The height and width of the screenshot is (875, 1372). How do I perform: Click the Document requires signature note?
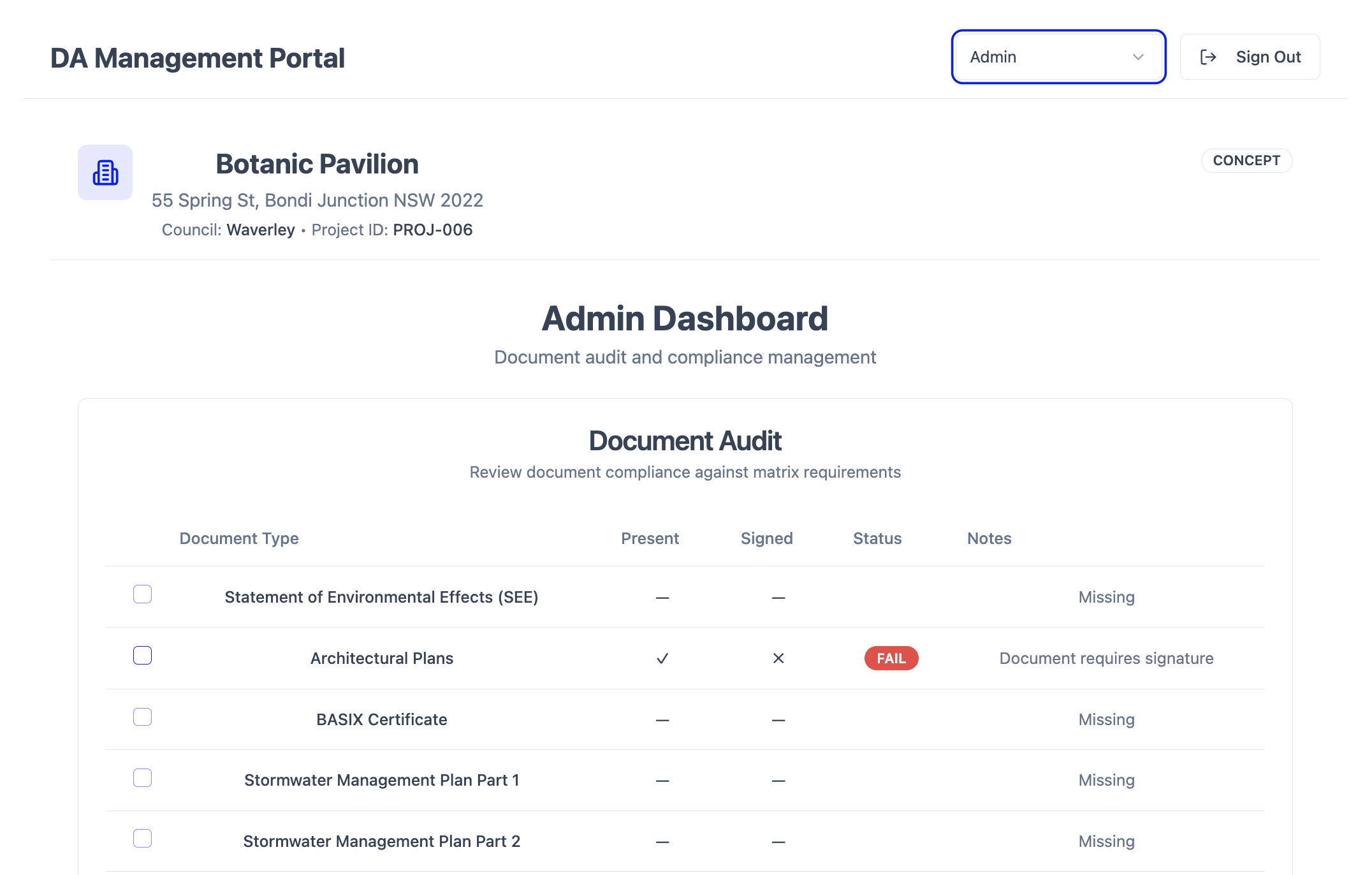1106,658
